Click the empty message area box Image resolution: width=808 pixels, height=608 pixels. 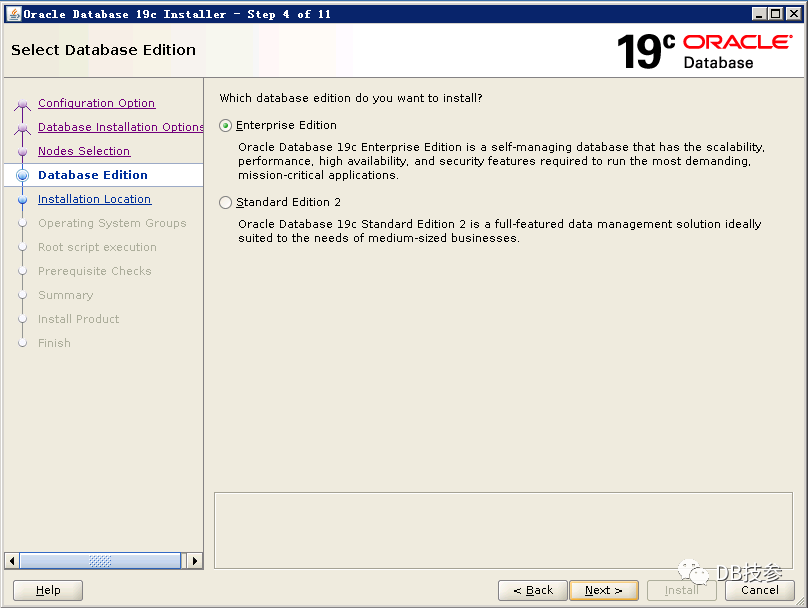tap(503, 531)
